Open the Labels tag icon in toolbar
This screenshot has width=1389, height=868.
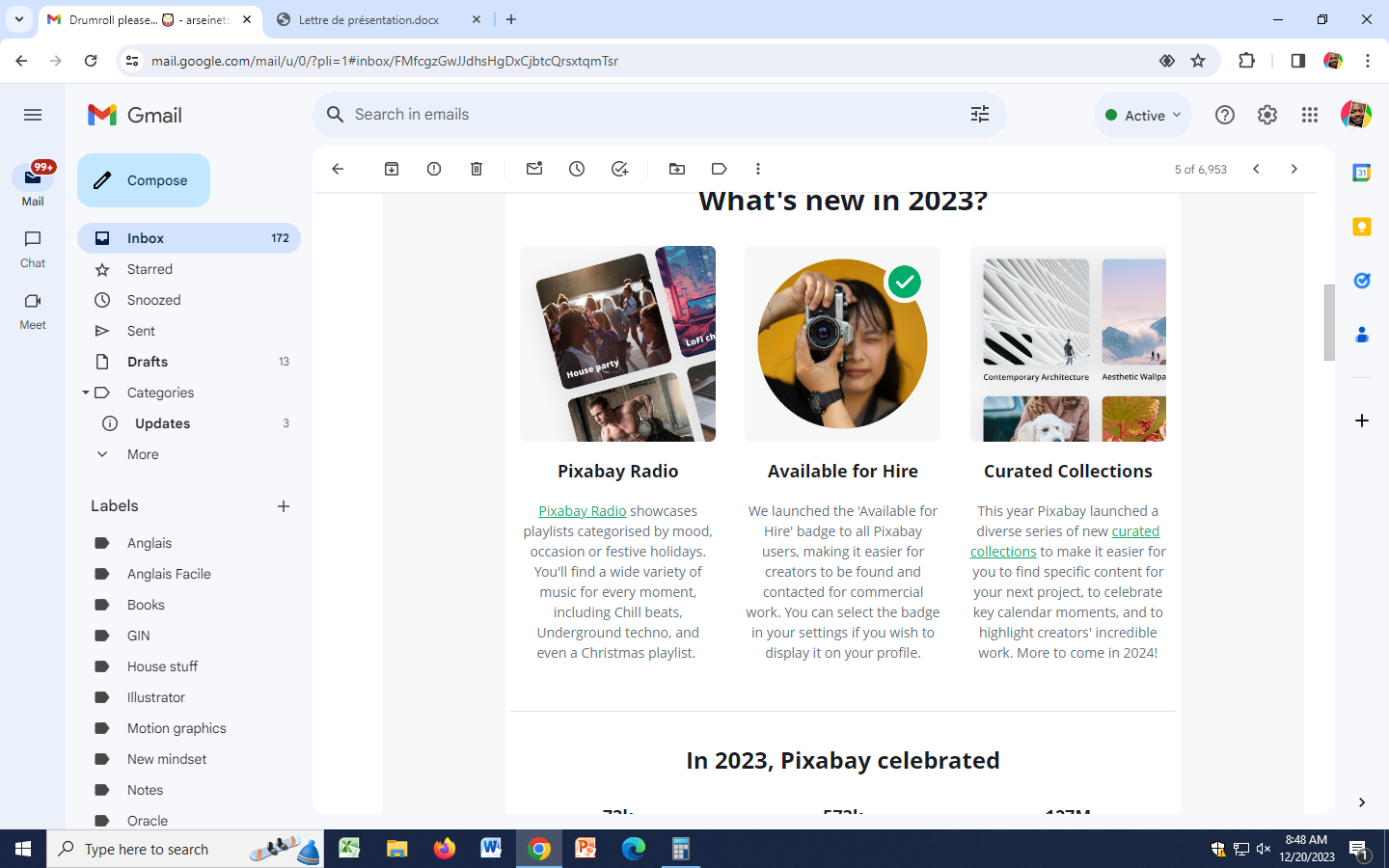coord(720,169)
